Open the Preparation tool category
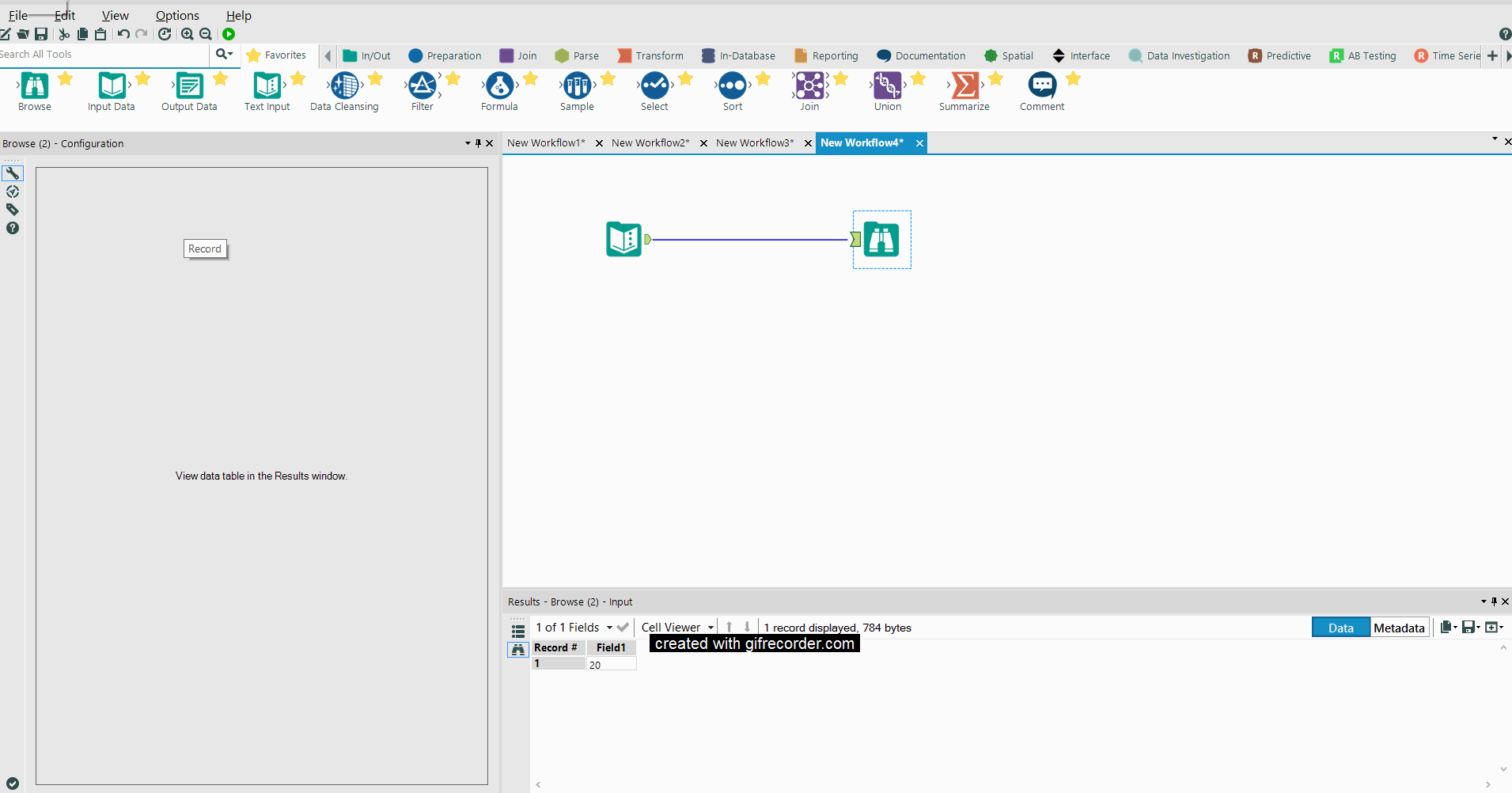Image resolution: width=1512 pixels, height=793 pixels. (445, 55)
